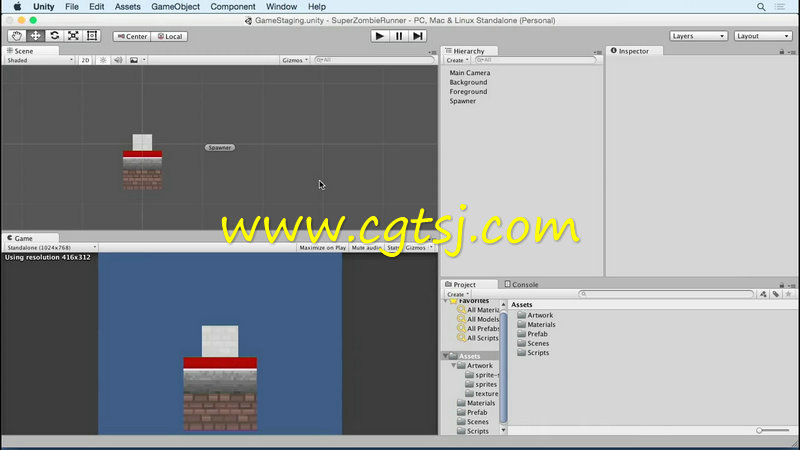Open Prefab folder in Assets list

(x=533, y=334)
